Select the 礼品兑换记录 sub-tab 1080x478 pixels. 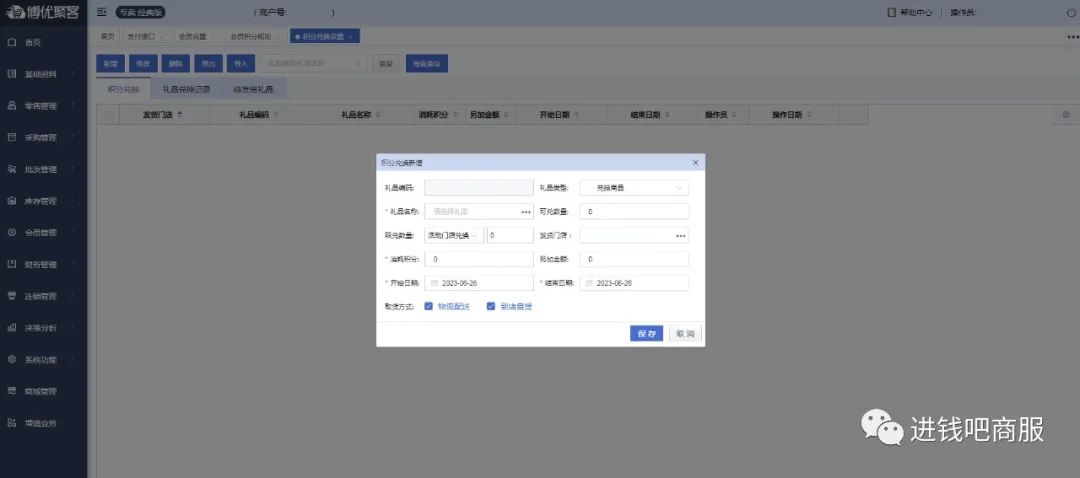point(186,90)
